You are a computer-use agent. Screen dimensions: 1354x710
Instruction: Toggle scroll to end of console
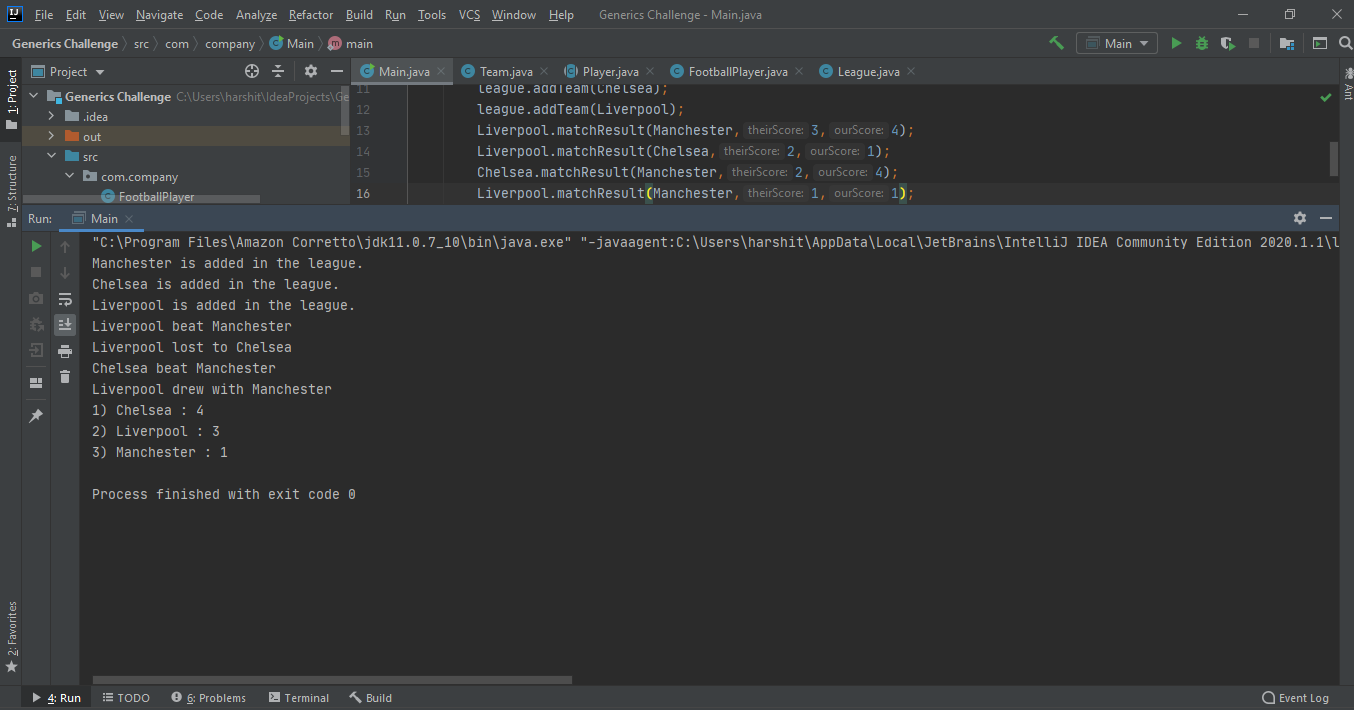pyautogui.click(x=65, y=324)
